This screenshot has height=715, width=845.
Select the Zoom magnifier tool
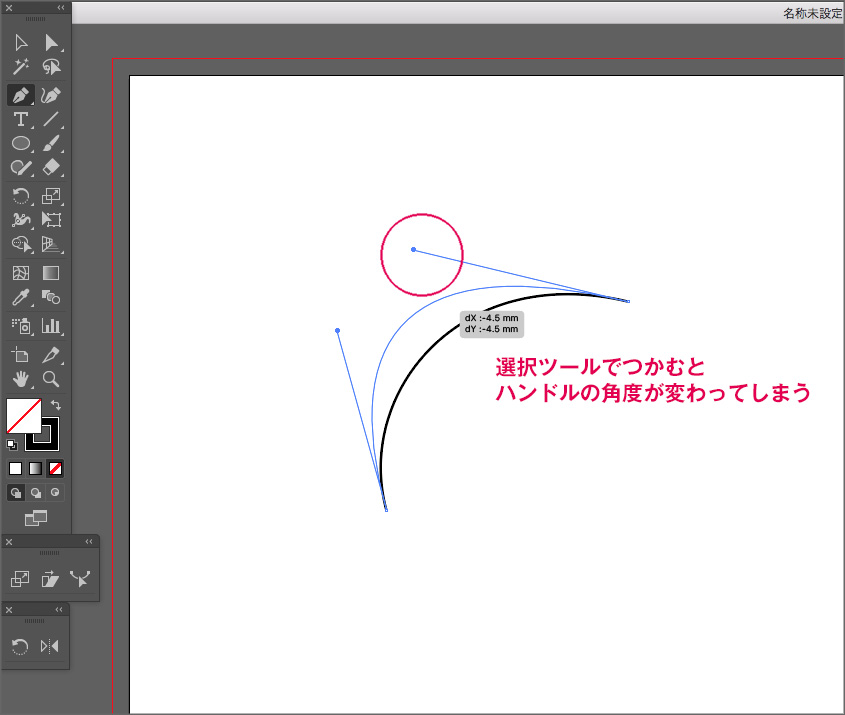[x=51, y=379]
